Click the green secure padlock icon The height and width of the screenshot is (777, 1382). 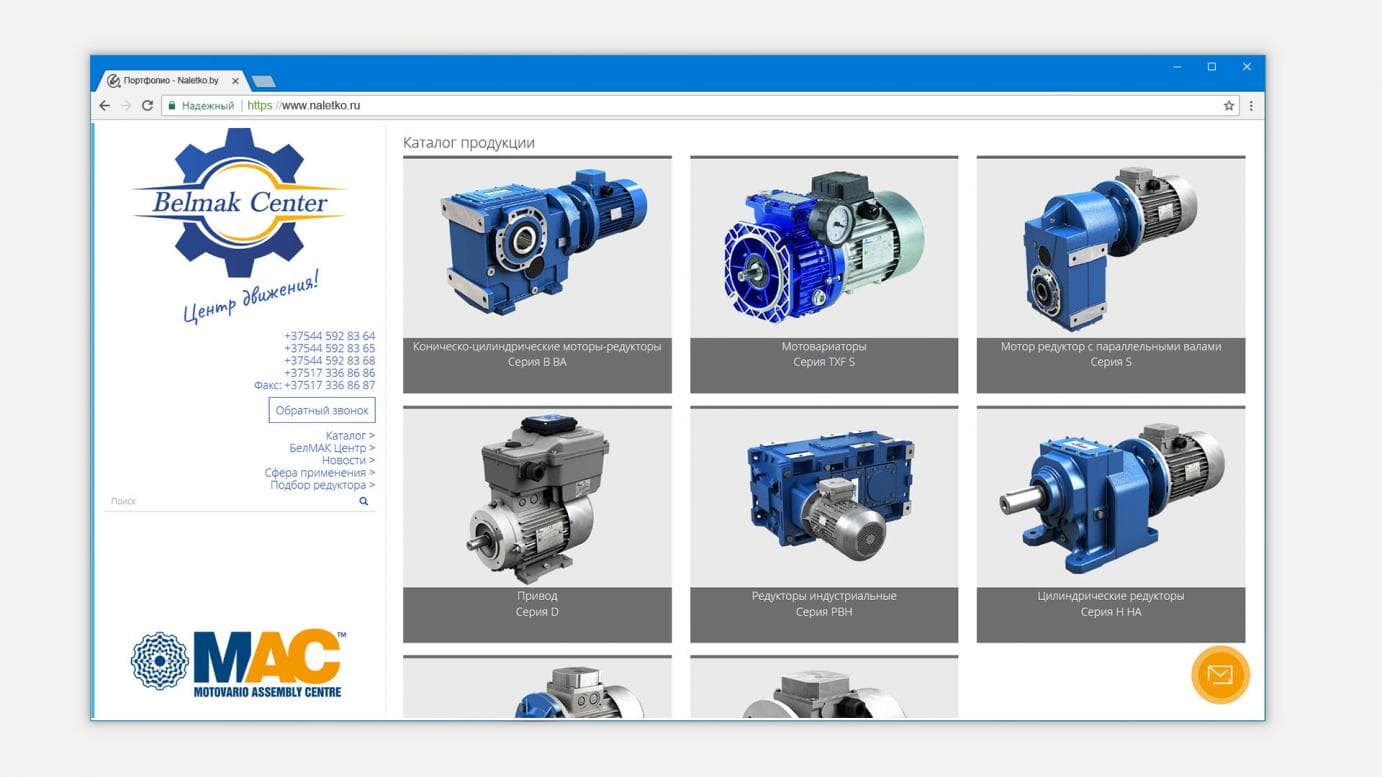pyautogui.click(x=172, y=106)
